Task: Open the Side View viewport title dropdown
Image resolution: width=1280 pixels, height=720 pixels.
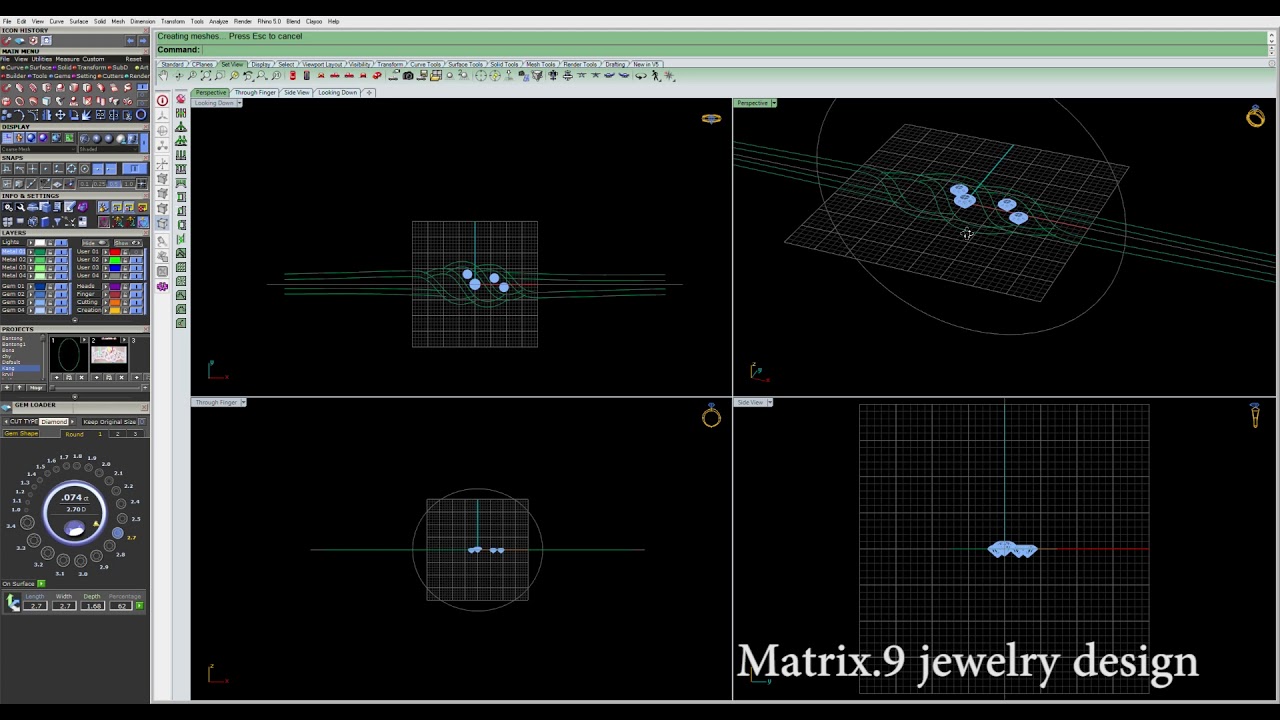Action: [768, 402]
